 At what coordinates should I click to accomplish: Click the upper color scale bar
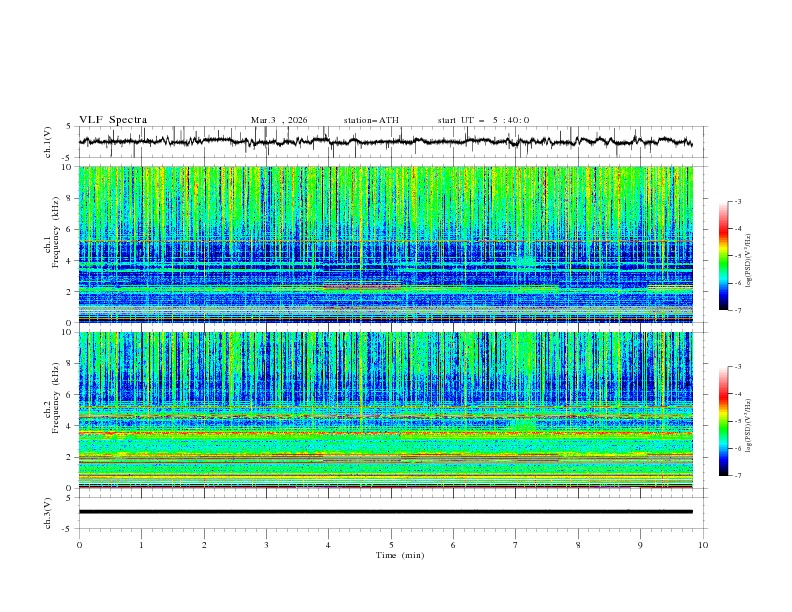(x=723, y=256)
